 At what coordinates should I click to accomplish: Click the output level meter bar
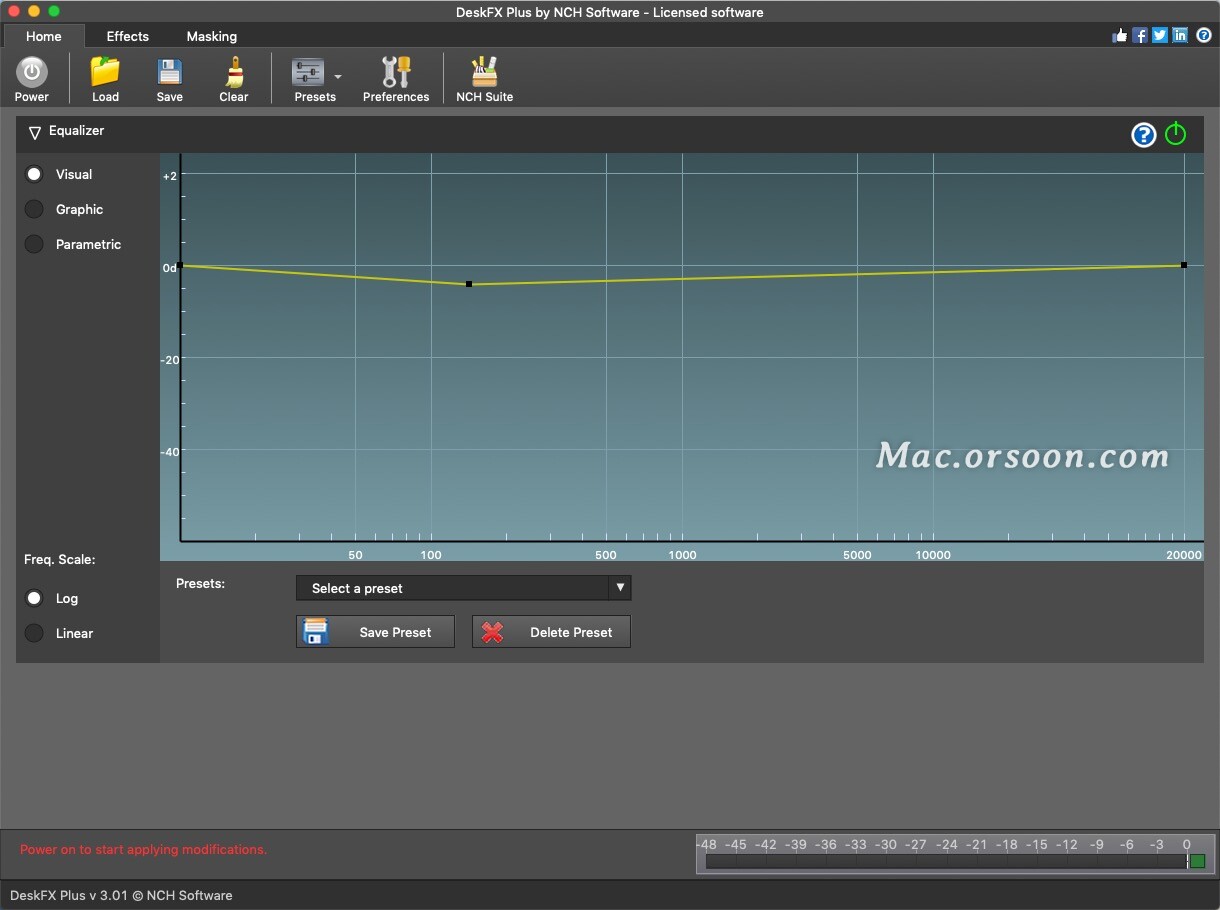point(947,861)
